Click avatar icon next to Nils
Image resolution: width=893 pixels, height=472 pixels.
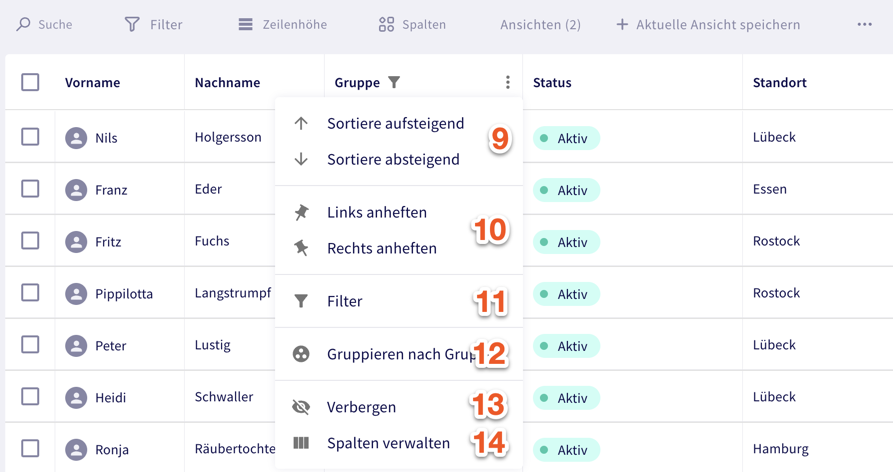tap(76, 138)
